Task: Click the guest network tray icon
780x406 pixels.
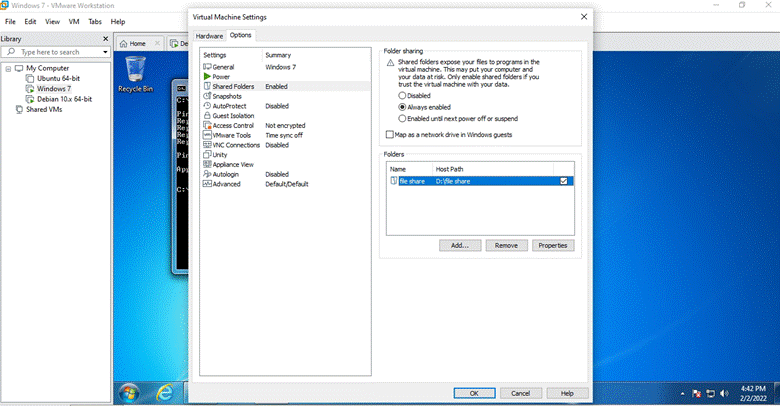Action: (710, 394)
